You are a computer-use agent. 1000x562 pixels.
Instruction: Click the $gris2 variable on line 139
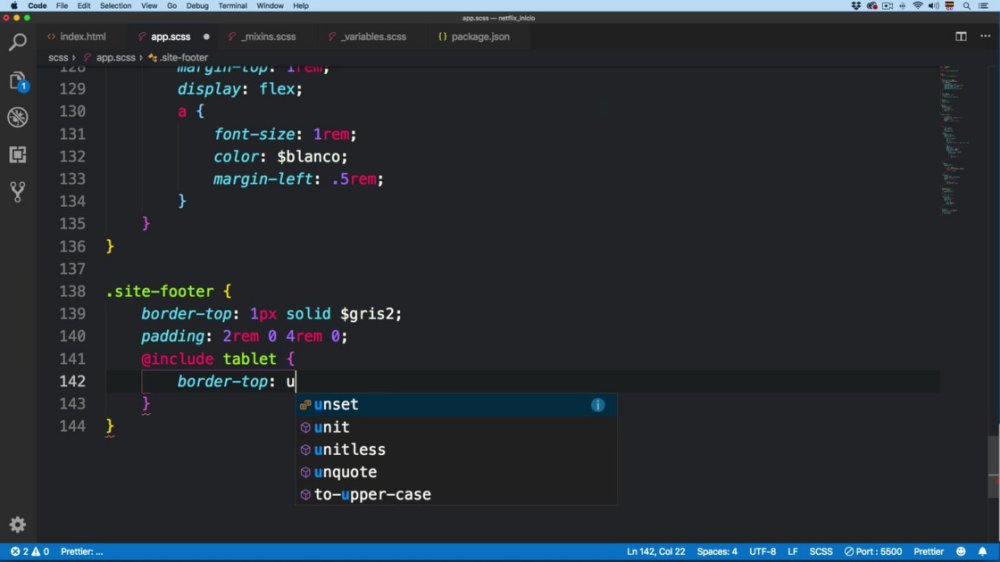[x=369, y=314]
